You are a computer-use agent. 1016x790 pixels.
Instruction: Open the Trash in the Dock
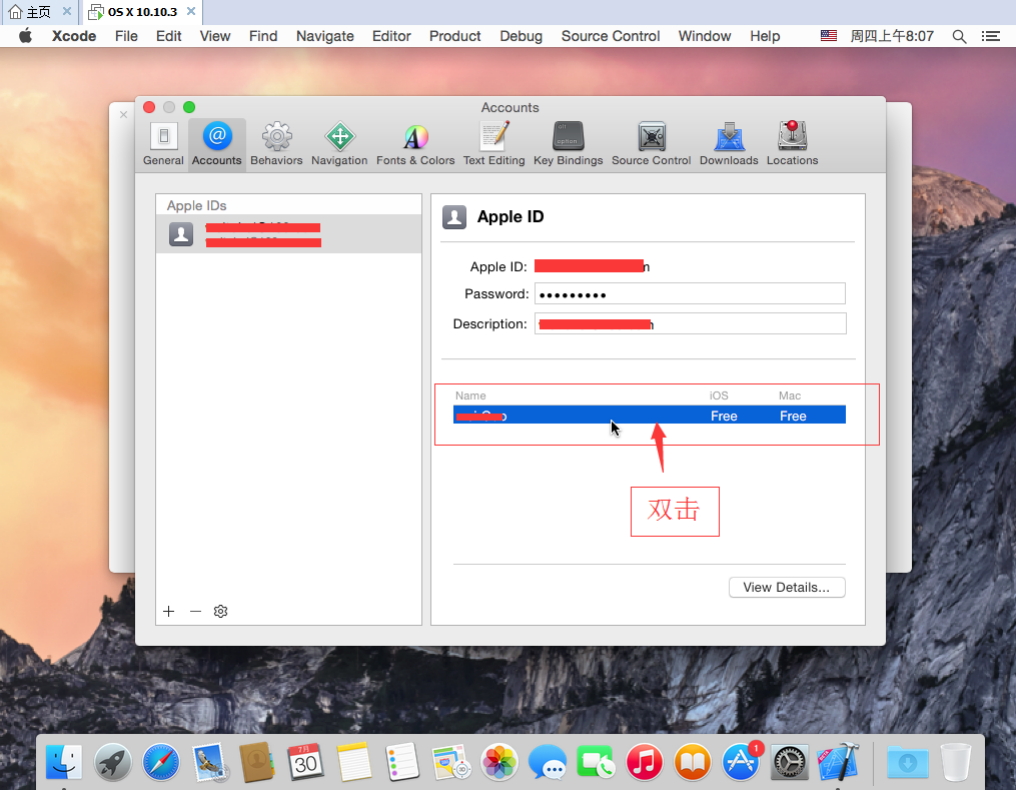(956, 761)
